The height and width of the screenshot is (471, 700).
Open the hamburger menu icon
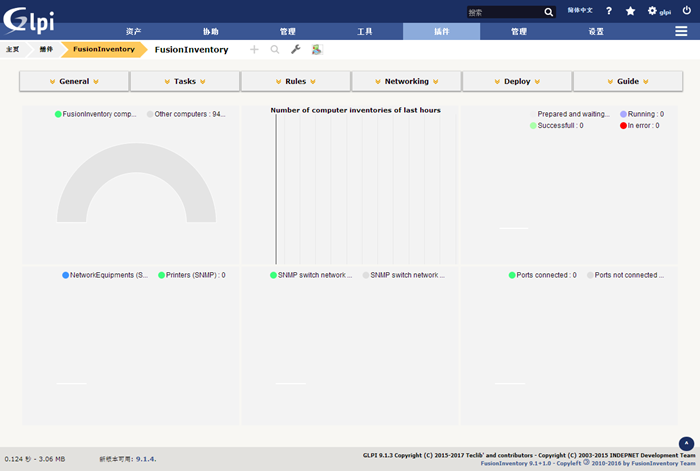(x=681, y=31)
